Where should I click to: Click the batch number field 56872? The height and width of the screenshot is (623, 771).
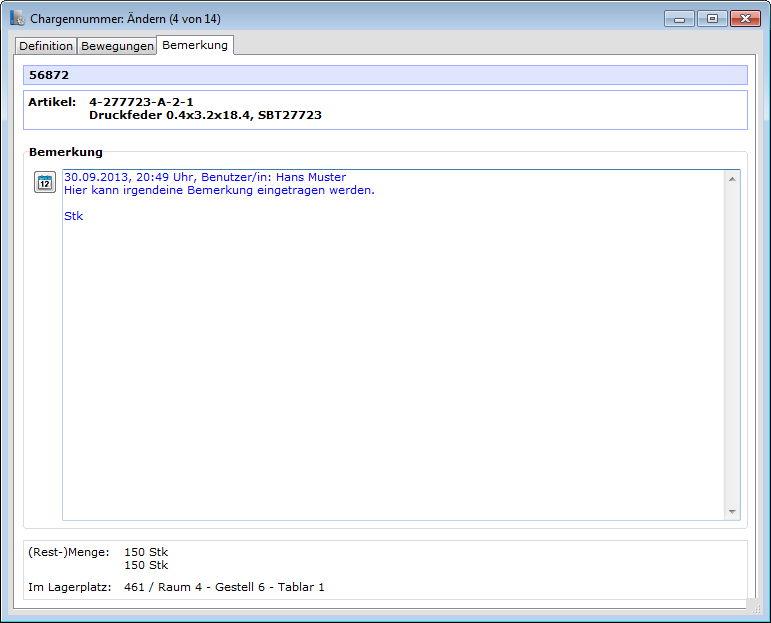(x=385, y=75)
